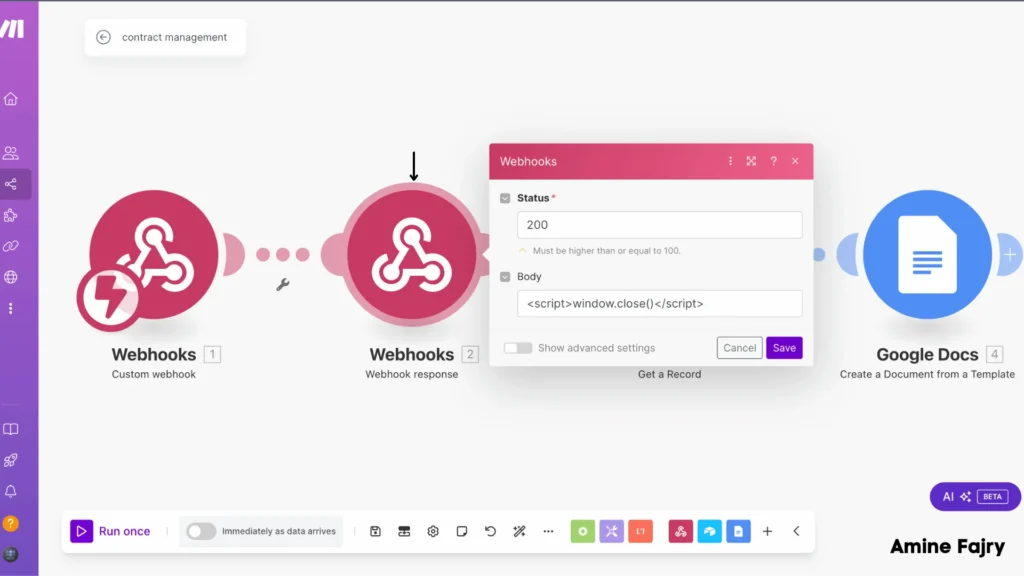Go back from contract management scenario
Screen dimensions: 1024x576
[x=103, y=37]
